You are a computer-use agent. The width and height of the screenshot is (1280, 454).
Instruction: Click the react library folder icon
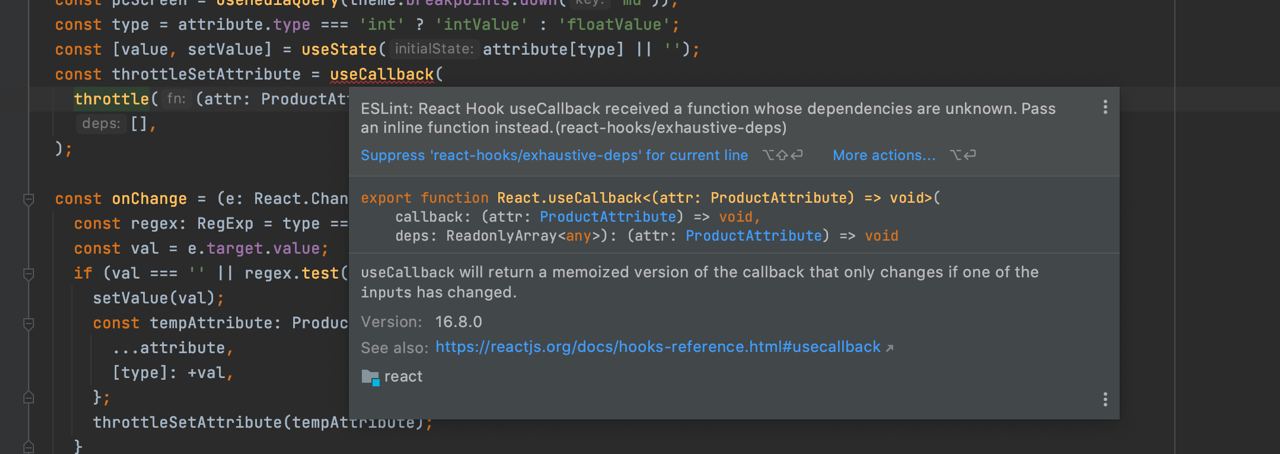click(370, 377)
